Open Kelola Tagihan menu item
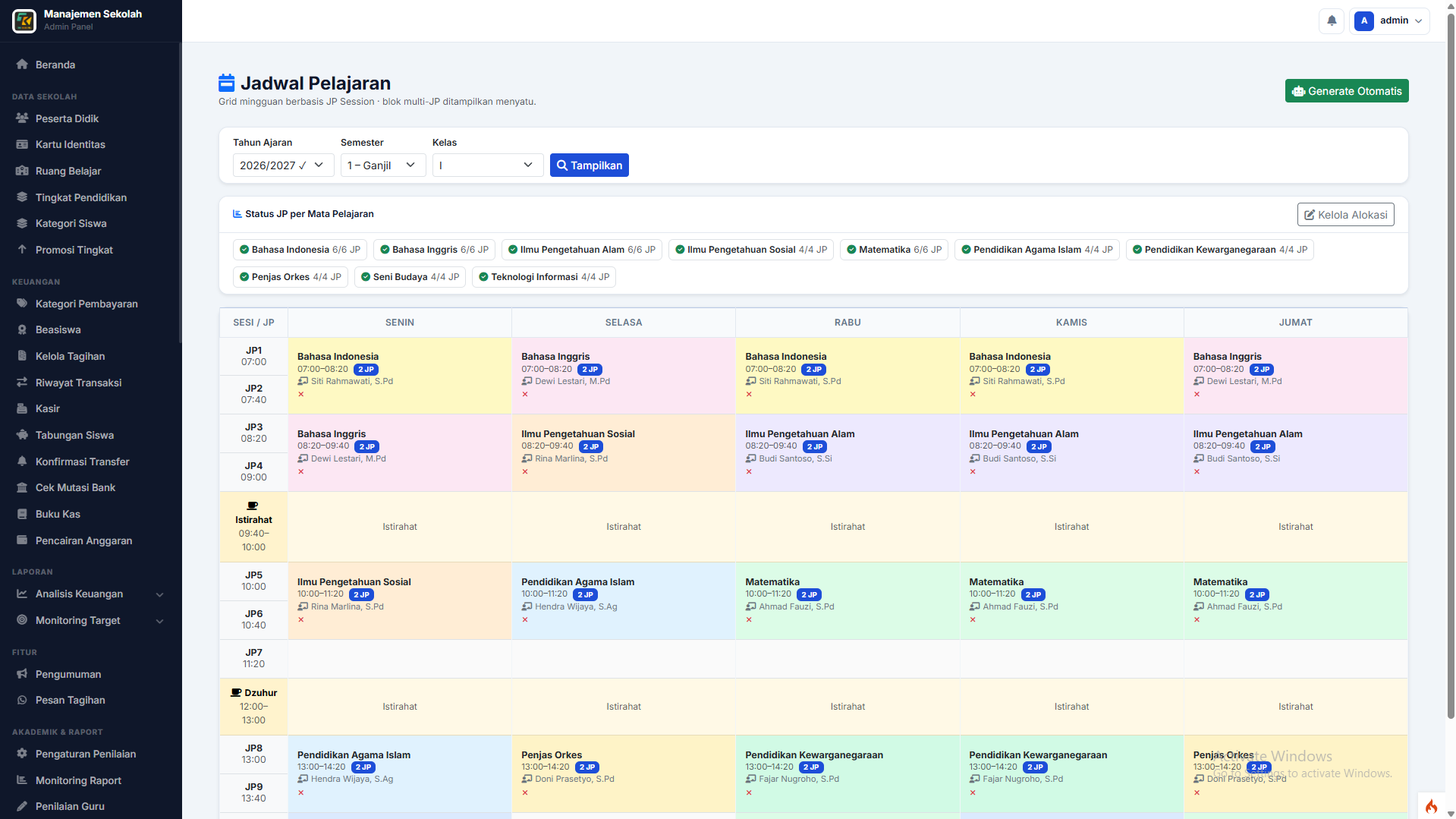 [x=91, y=356]
